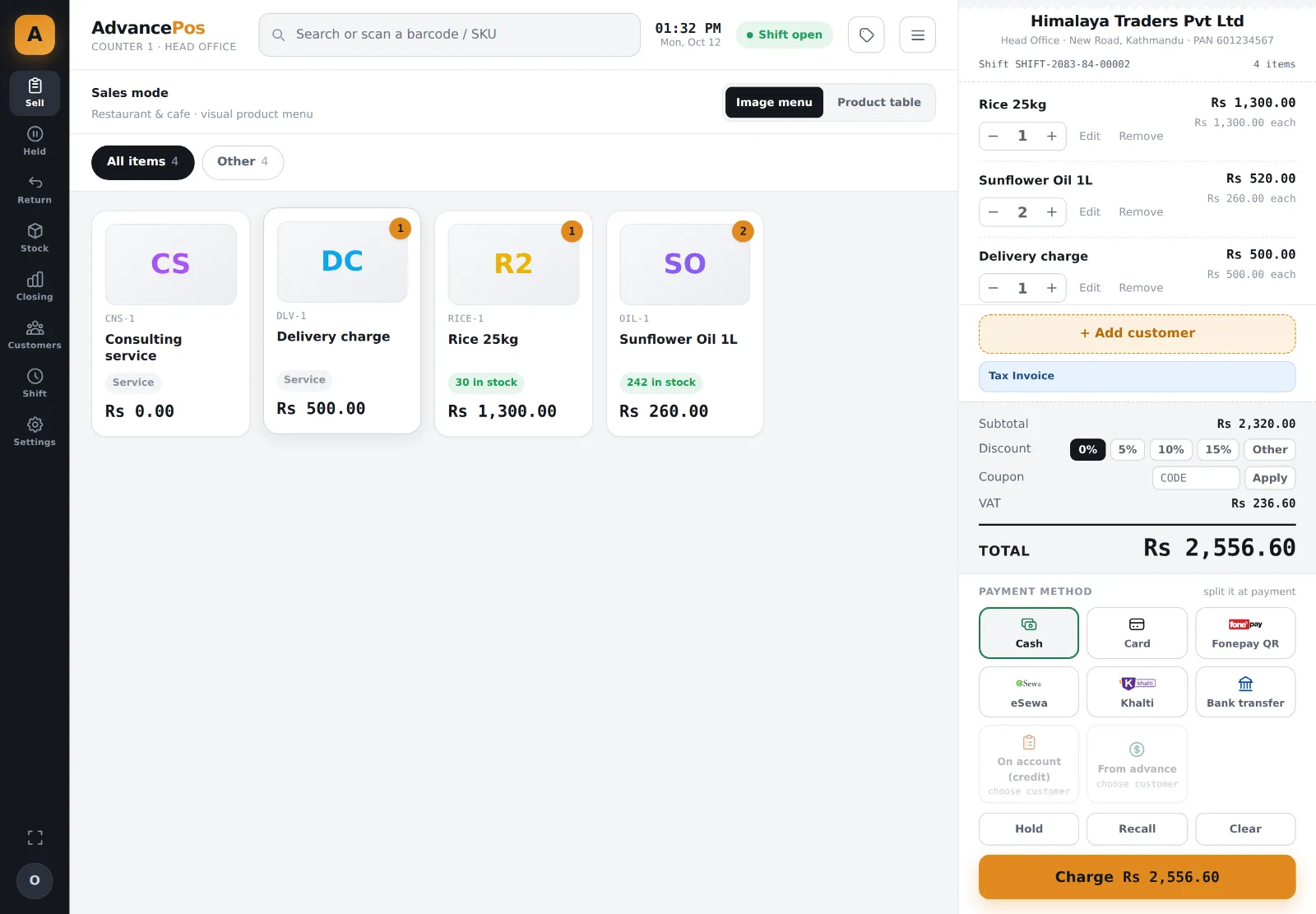
Task: Select the 10% discount option
Action: [x=1170, y=449]
